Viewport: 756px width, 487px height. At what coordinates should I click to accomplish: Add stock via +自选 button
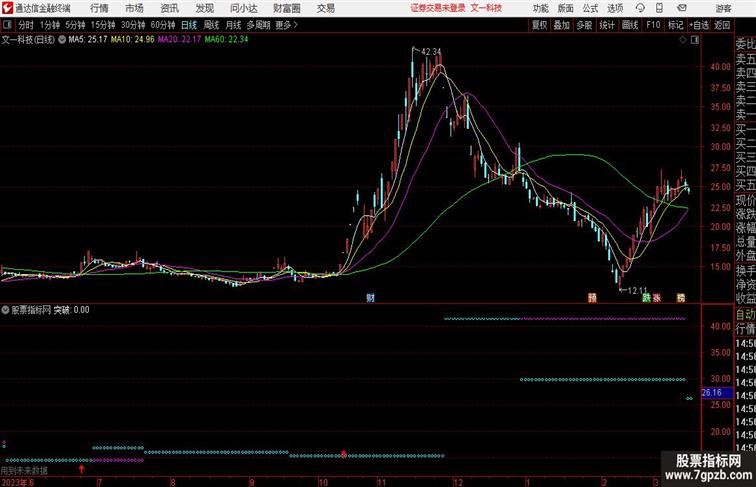click(x=699, y=25)
